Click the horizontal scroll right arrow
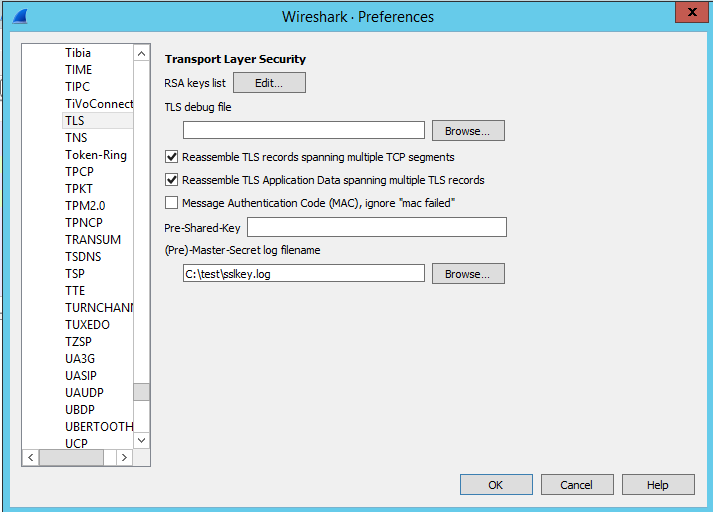The width and height of the screenshot is (713, 512). 124,457
